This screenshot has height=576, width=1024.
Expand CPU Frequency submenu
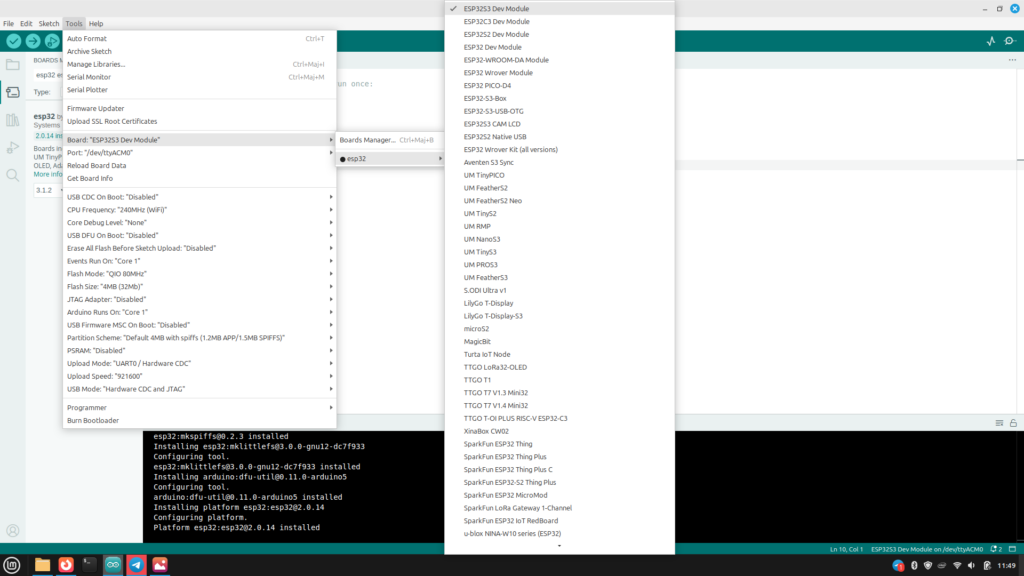click(x=200, y=210)
